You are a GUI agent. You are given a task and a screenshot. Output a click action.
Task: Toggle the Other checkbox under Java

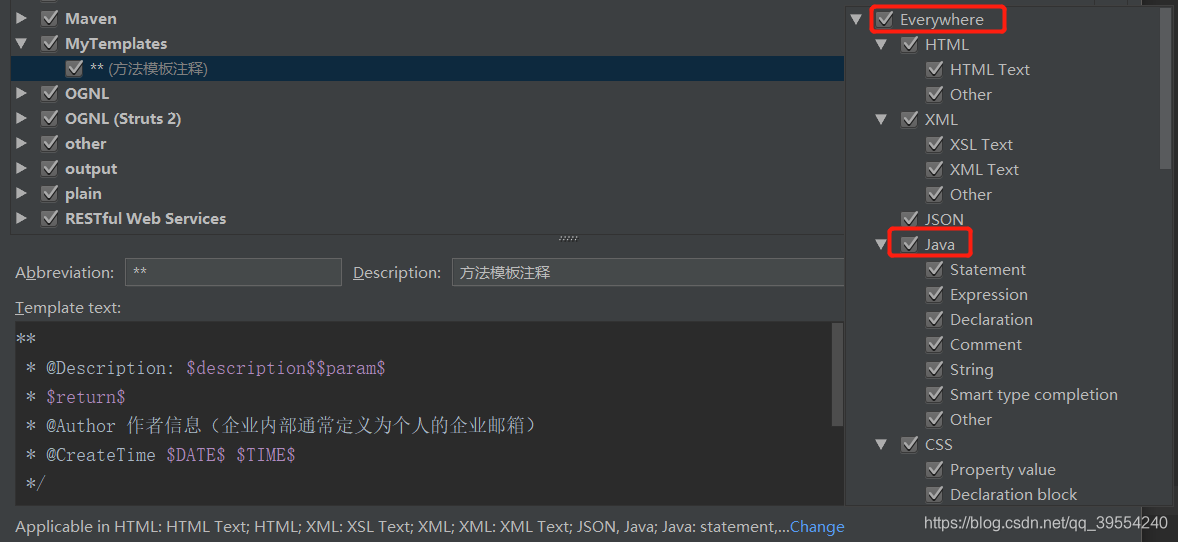pos(934,419)
